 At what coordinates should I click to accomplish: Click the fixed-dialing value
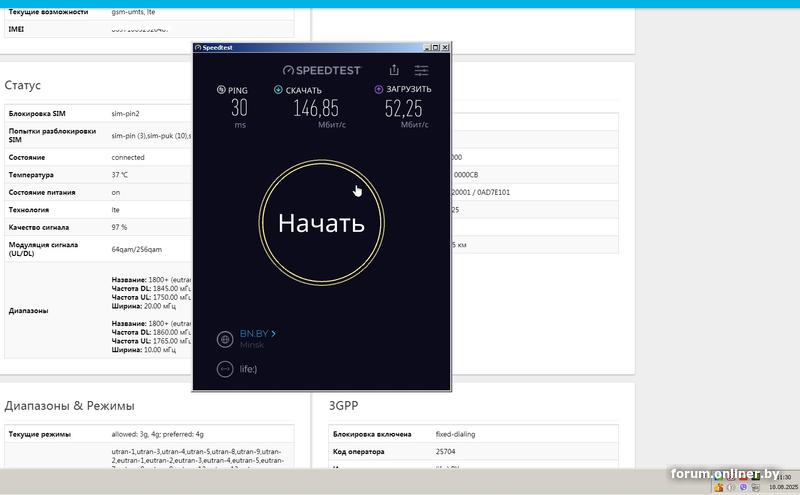(455, 434)
